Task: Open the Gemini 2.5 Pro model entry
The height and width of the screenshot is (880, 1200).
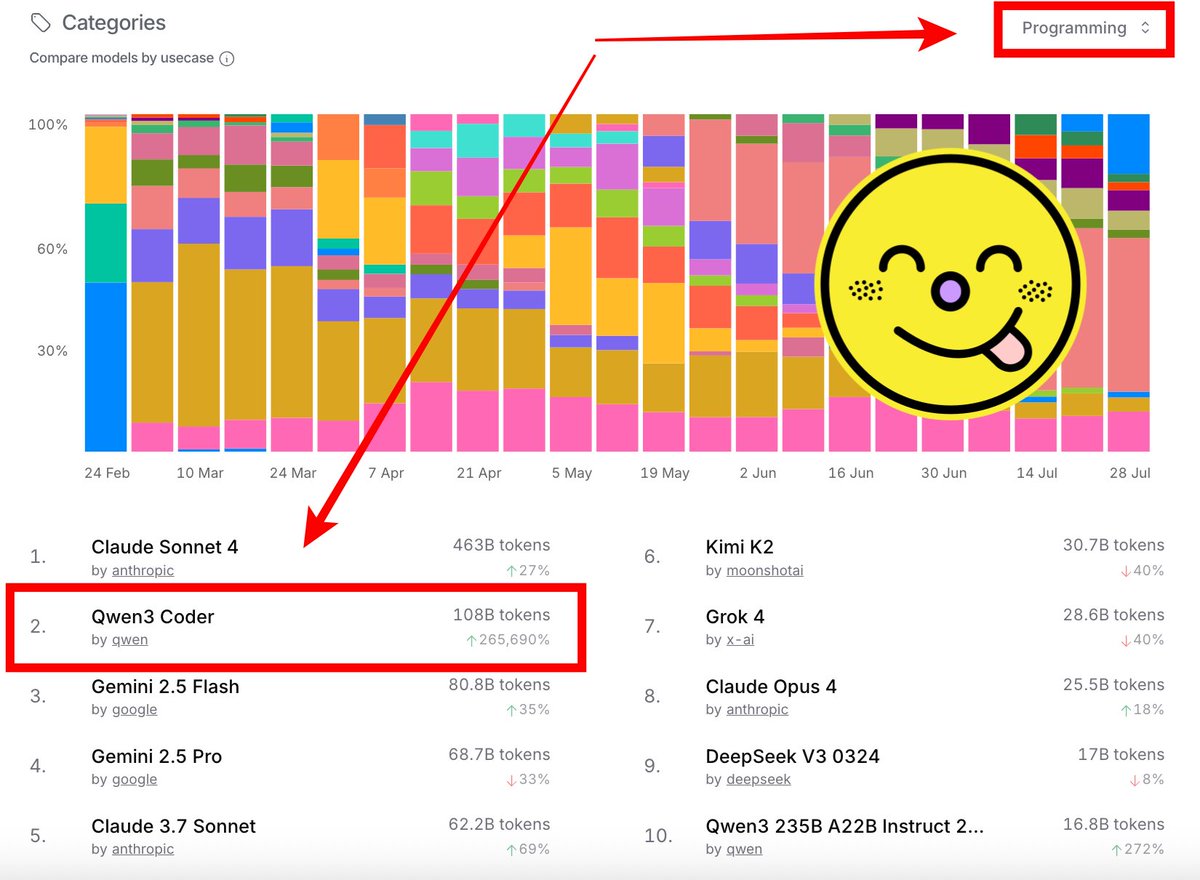Action: [x=157, y=757]
